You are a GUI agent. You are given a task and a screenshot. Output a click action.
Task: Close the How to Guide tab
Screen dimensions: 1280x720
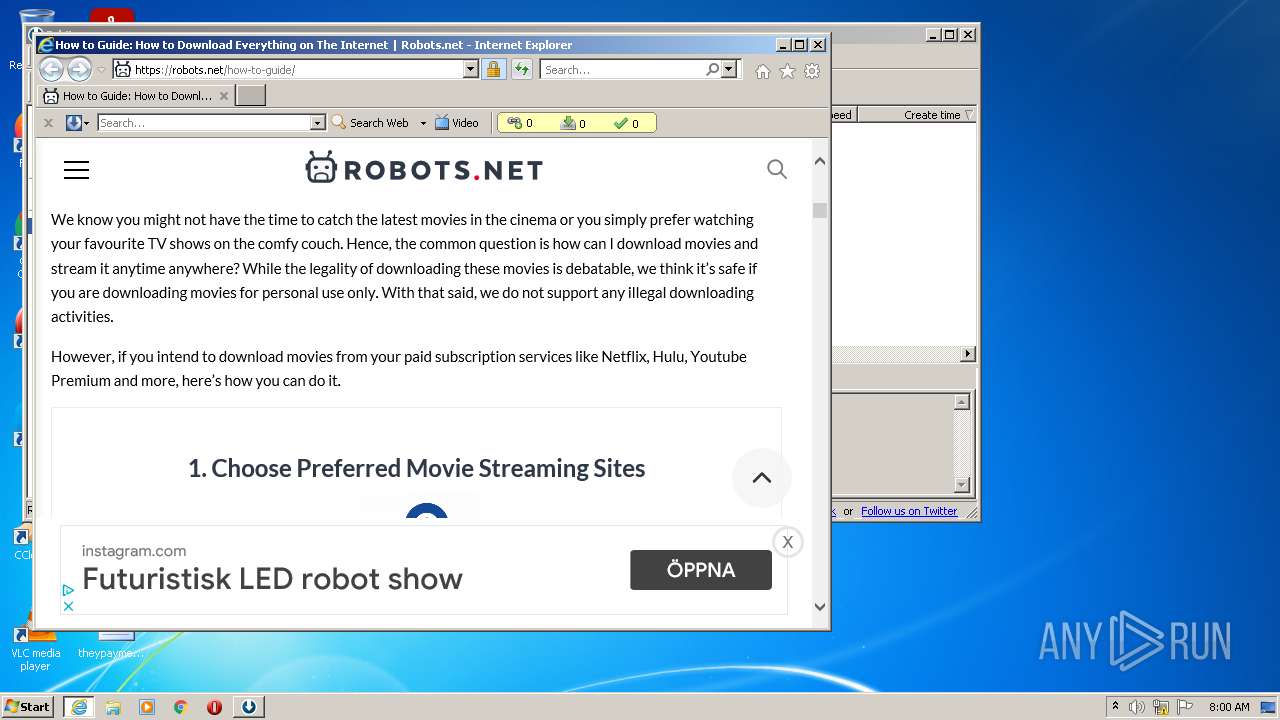click(224, 96)
